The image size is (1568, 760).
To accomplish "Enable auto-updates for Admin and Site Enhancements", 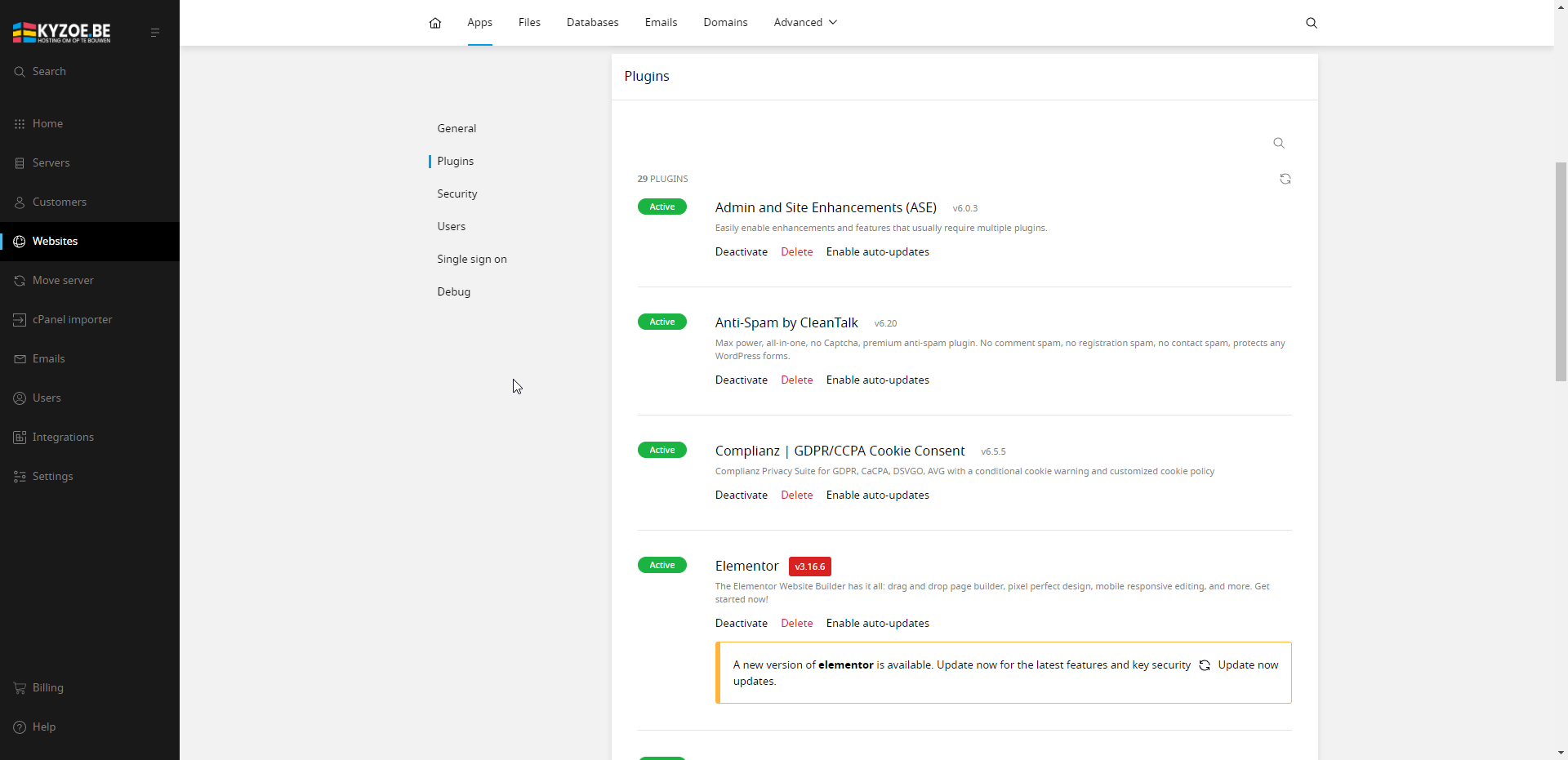I will 878,251.
